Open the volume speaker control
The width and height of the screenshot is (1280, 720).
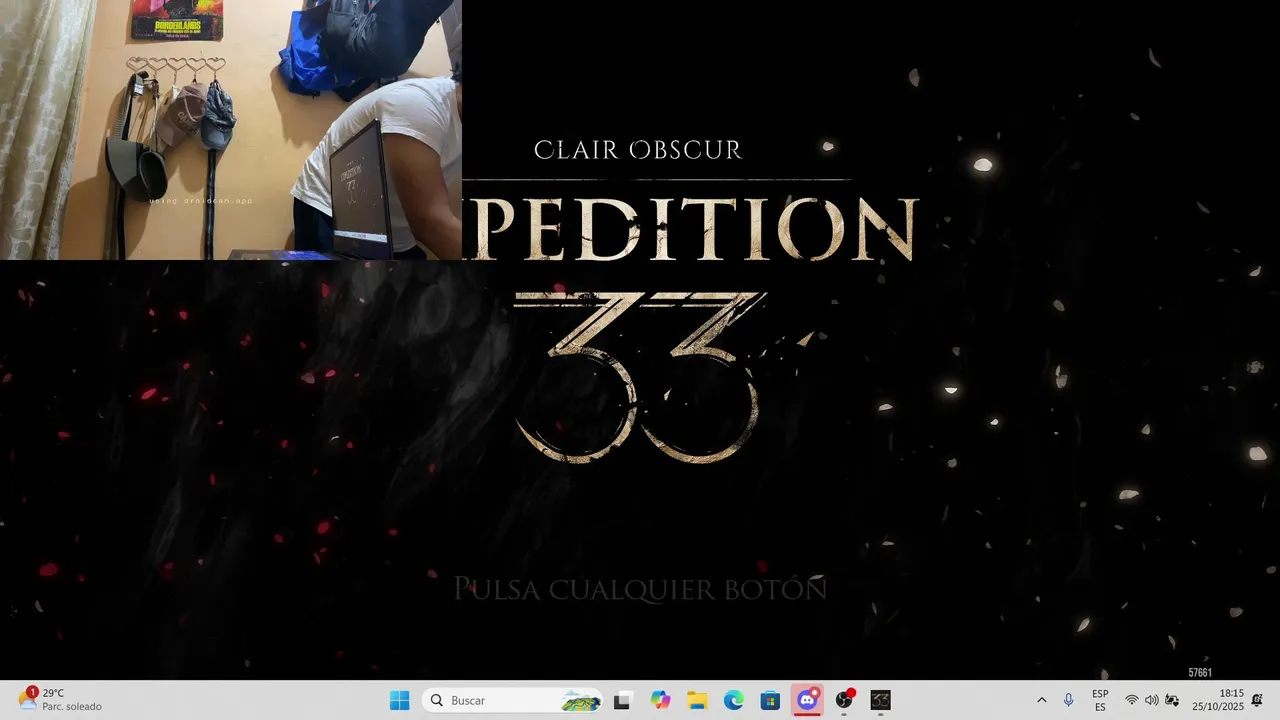(x=1151, y=700)
